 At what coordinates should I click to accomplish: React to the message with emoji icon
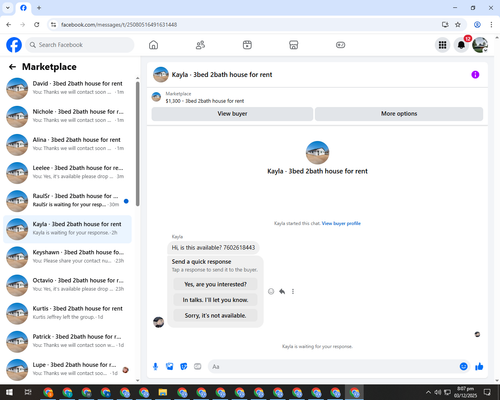click(x=271, y=292)
